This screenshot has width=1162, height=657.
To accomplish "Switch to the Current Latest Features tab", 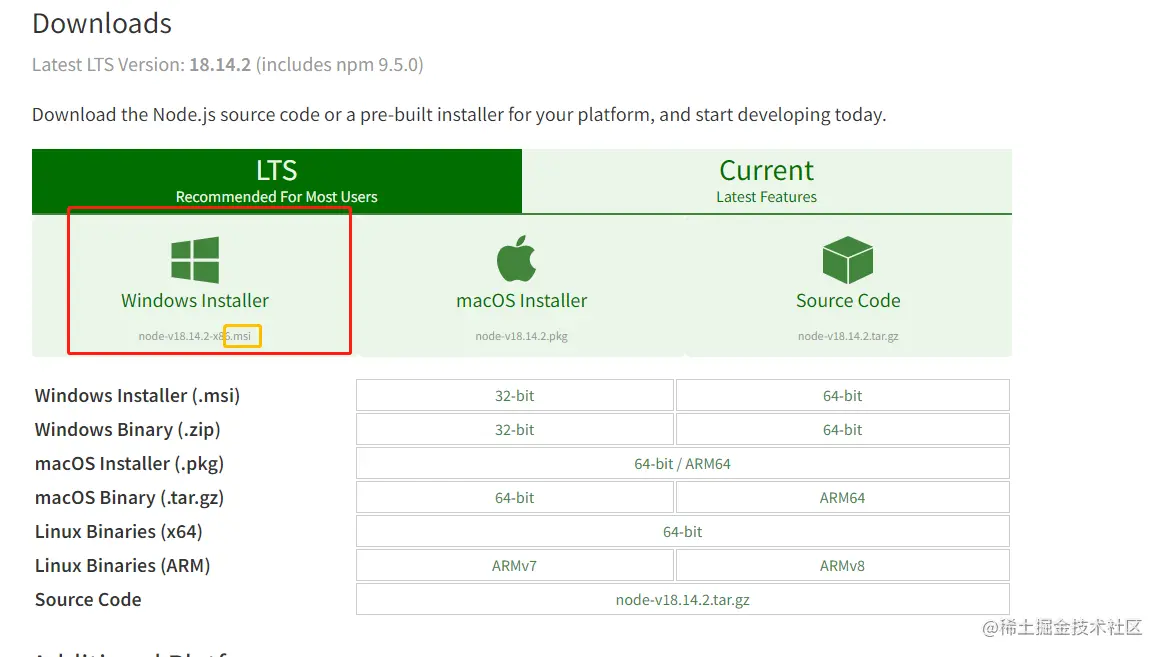I will pos(766,181).
